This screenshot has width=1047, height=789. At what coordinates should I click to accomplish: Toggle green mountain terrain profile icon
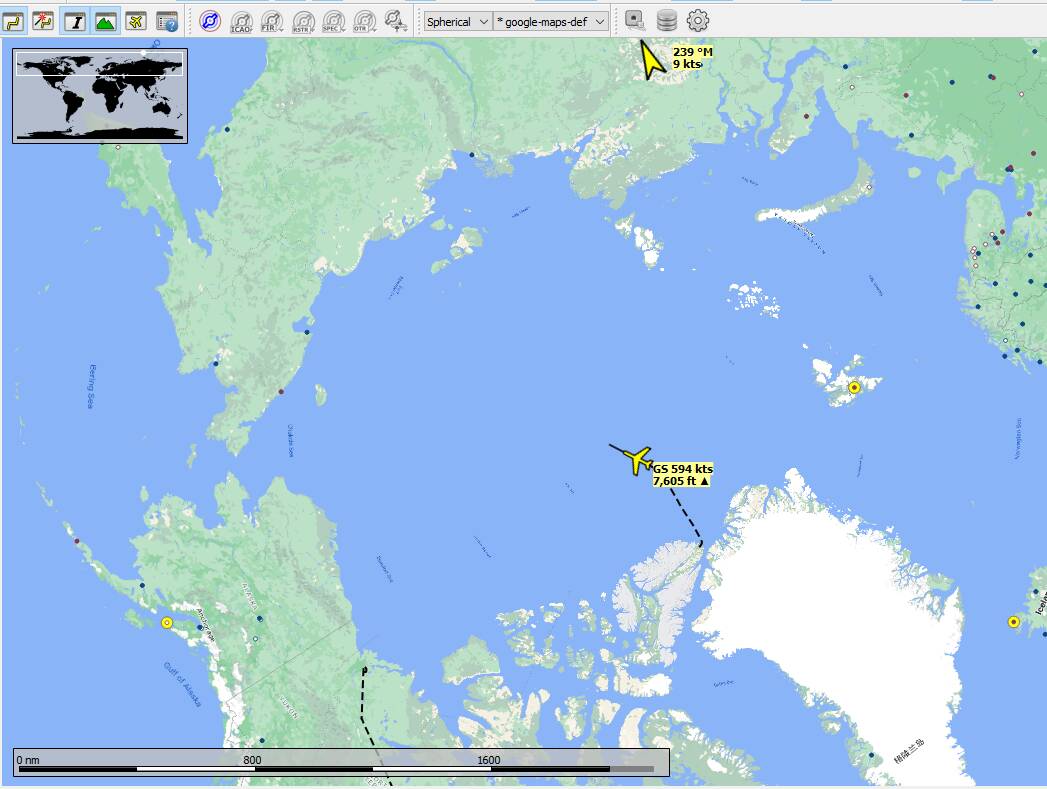pos(105,21)
